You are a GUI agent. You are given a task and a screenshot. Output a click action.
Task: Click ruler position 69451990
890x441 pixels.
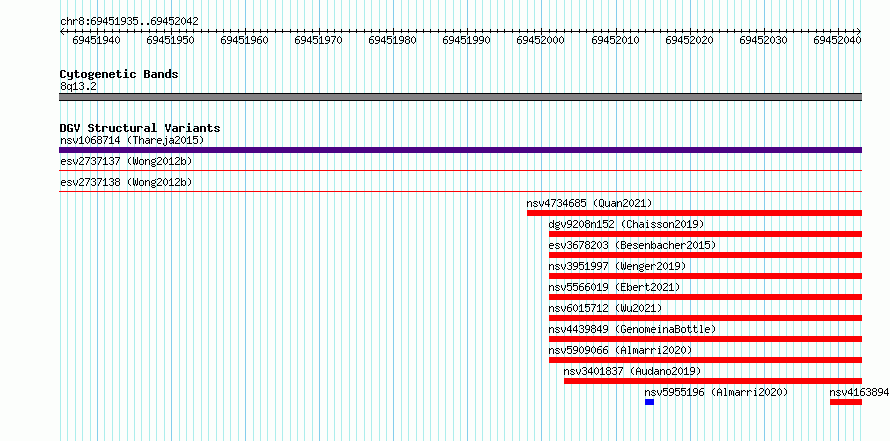[x=467, y=40]
